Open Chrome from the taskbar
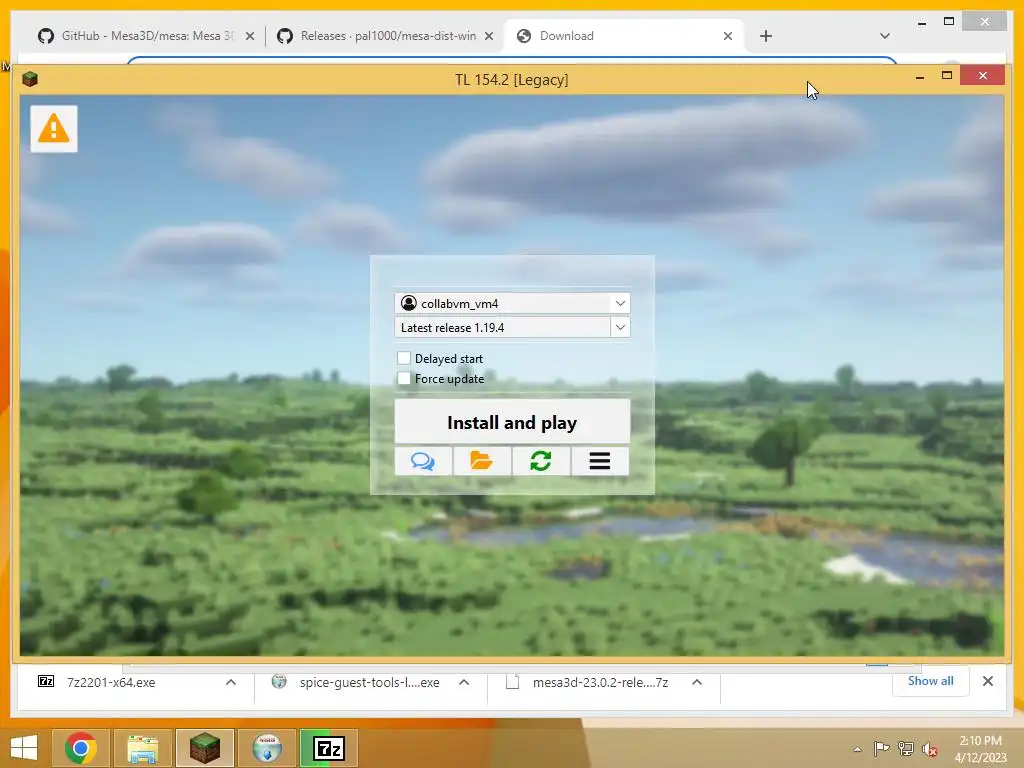Screen dimensions: 1024x768 [80, 748]
